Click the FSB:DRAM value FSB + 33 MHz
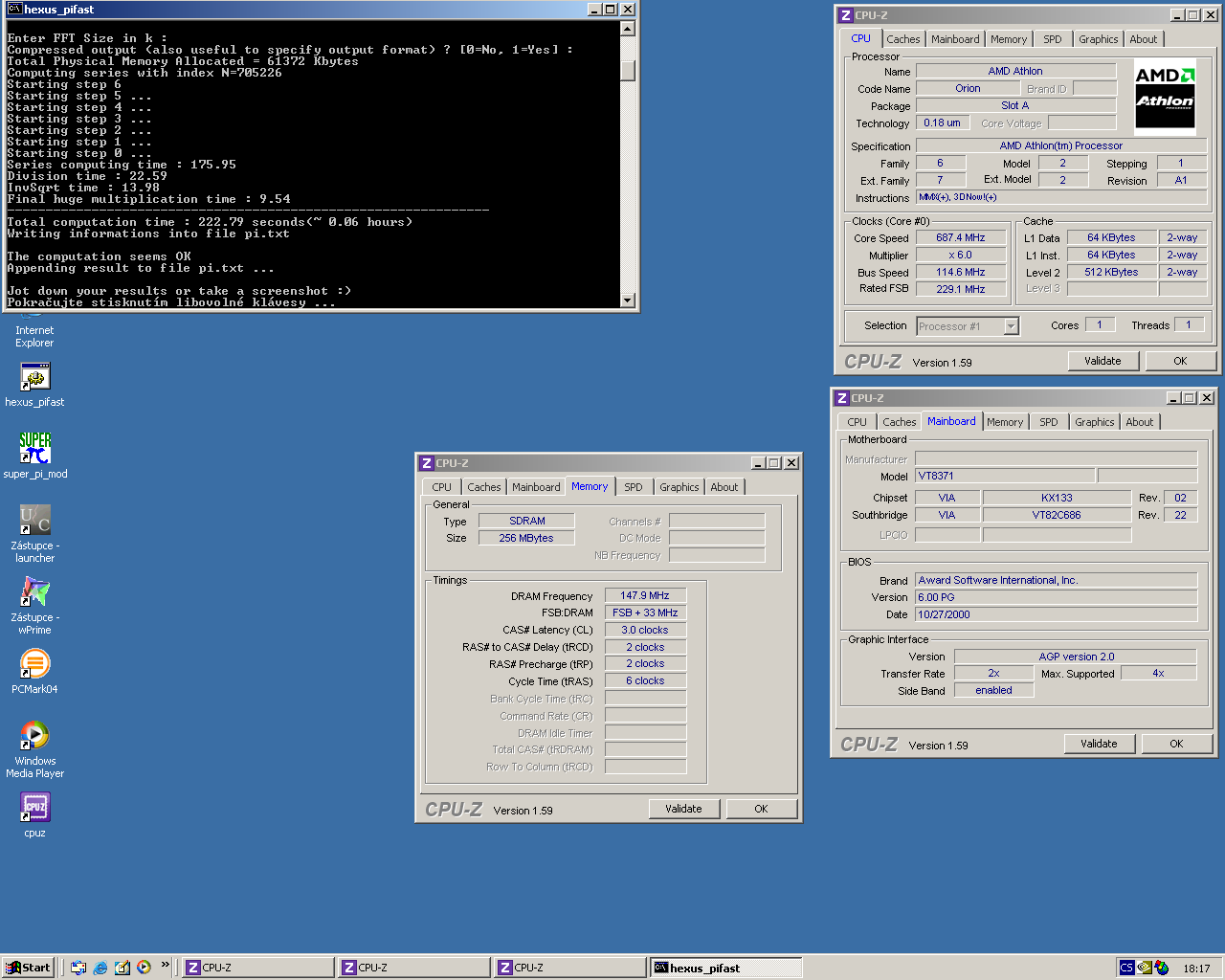Viewport: 1225px width, 980px height. tap(645, 612)
